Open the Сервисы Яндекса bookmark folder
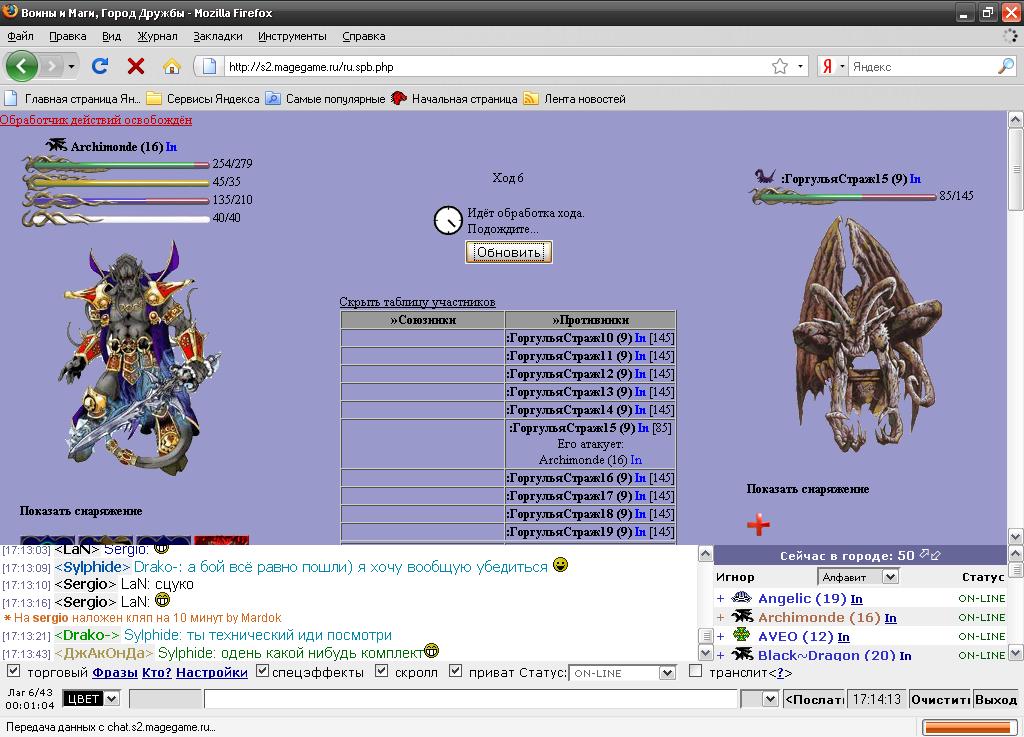 click(x=203, y=99)
